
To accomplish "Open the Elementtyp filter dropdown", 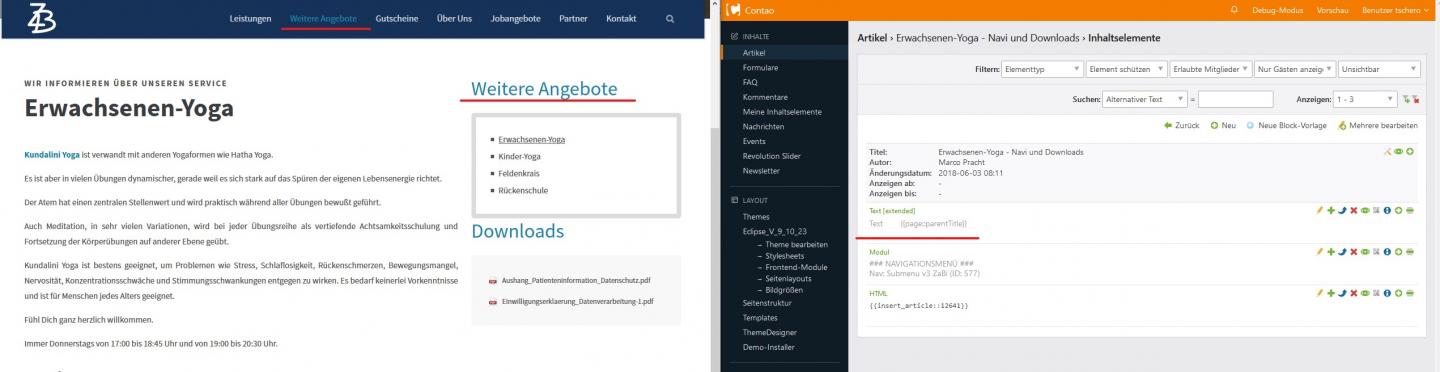I will (x=1043, y=69).
